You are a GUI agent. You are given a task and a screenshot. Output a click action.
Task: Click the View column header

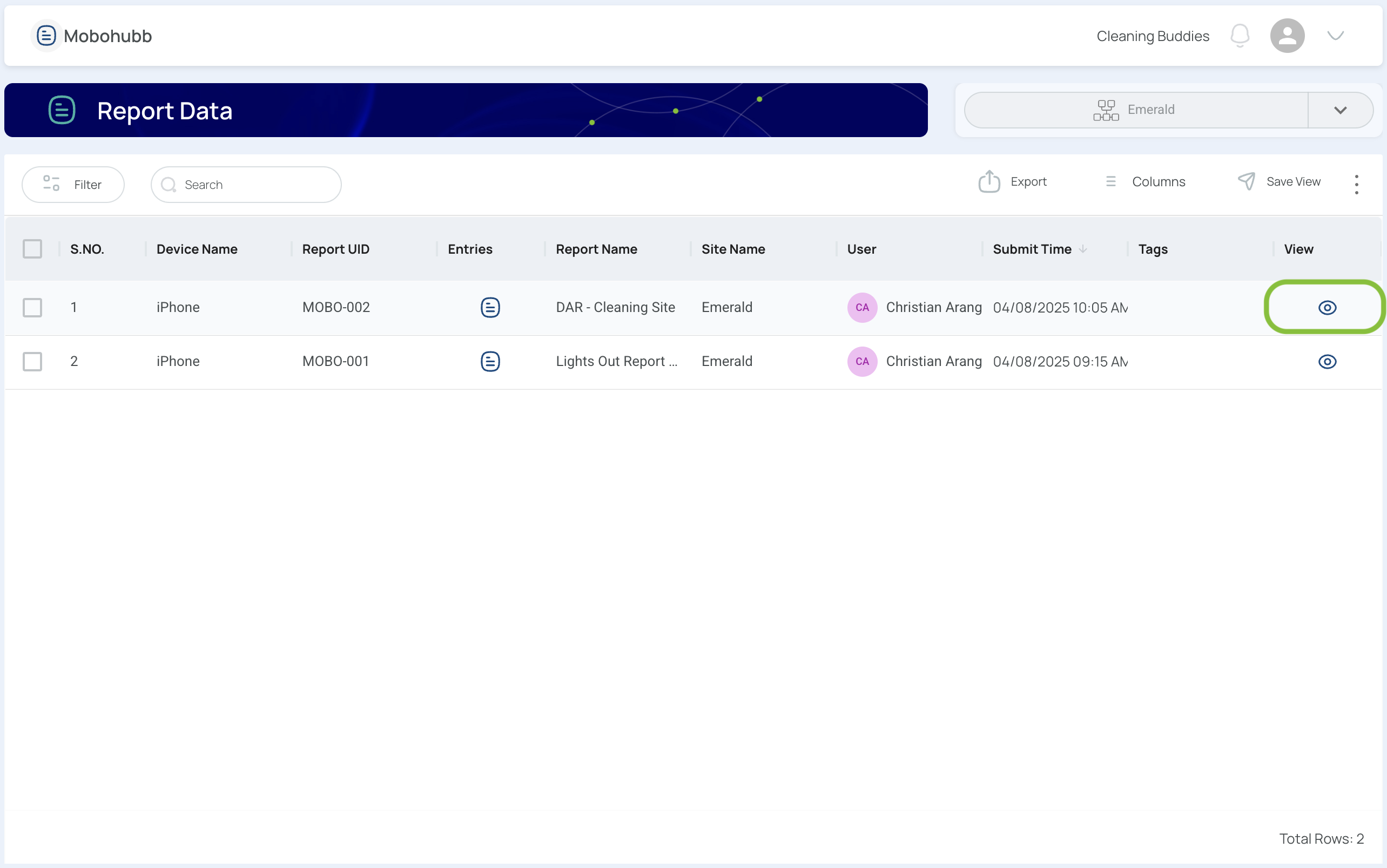(x=1298, y=249)
